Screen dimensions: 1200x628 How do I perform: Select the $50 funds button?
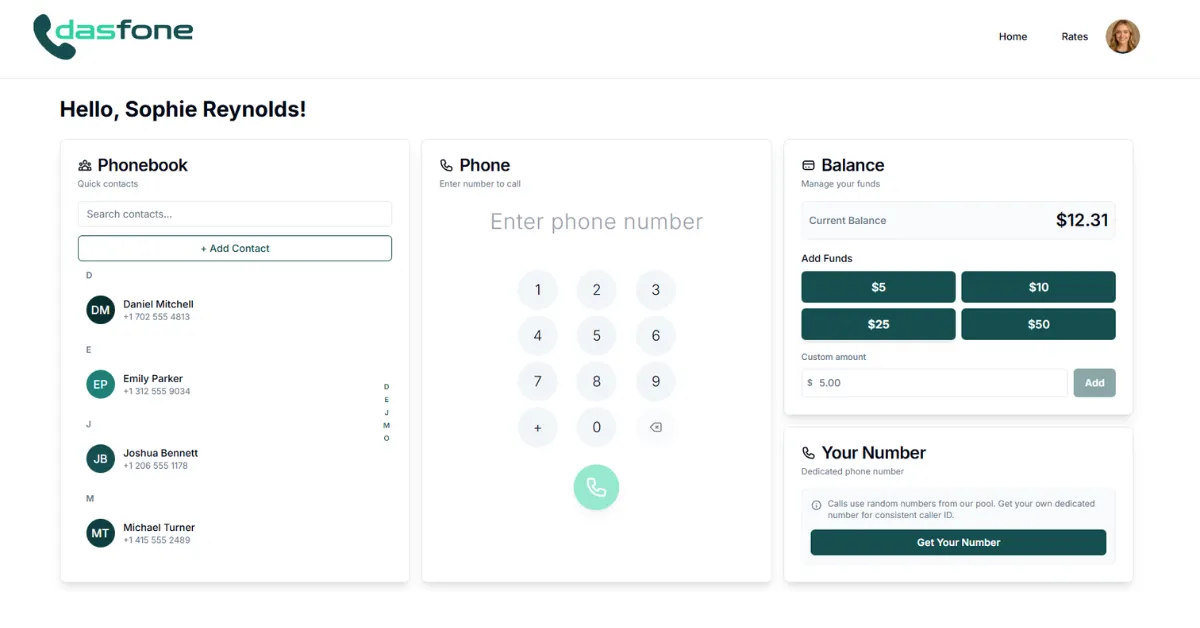[x=1038, y=324]
